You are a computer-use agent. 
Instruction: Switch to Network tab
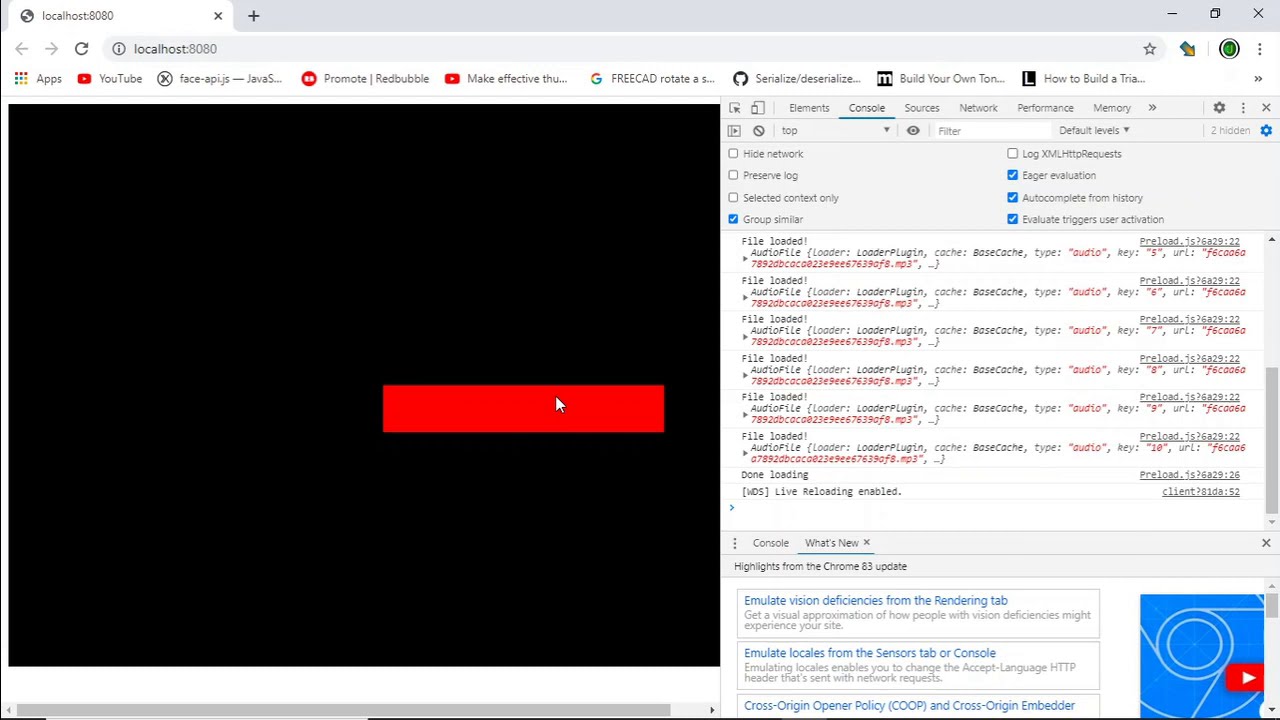[978, 108]
